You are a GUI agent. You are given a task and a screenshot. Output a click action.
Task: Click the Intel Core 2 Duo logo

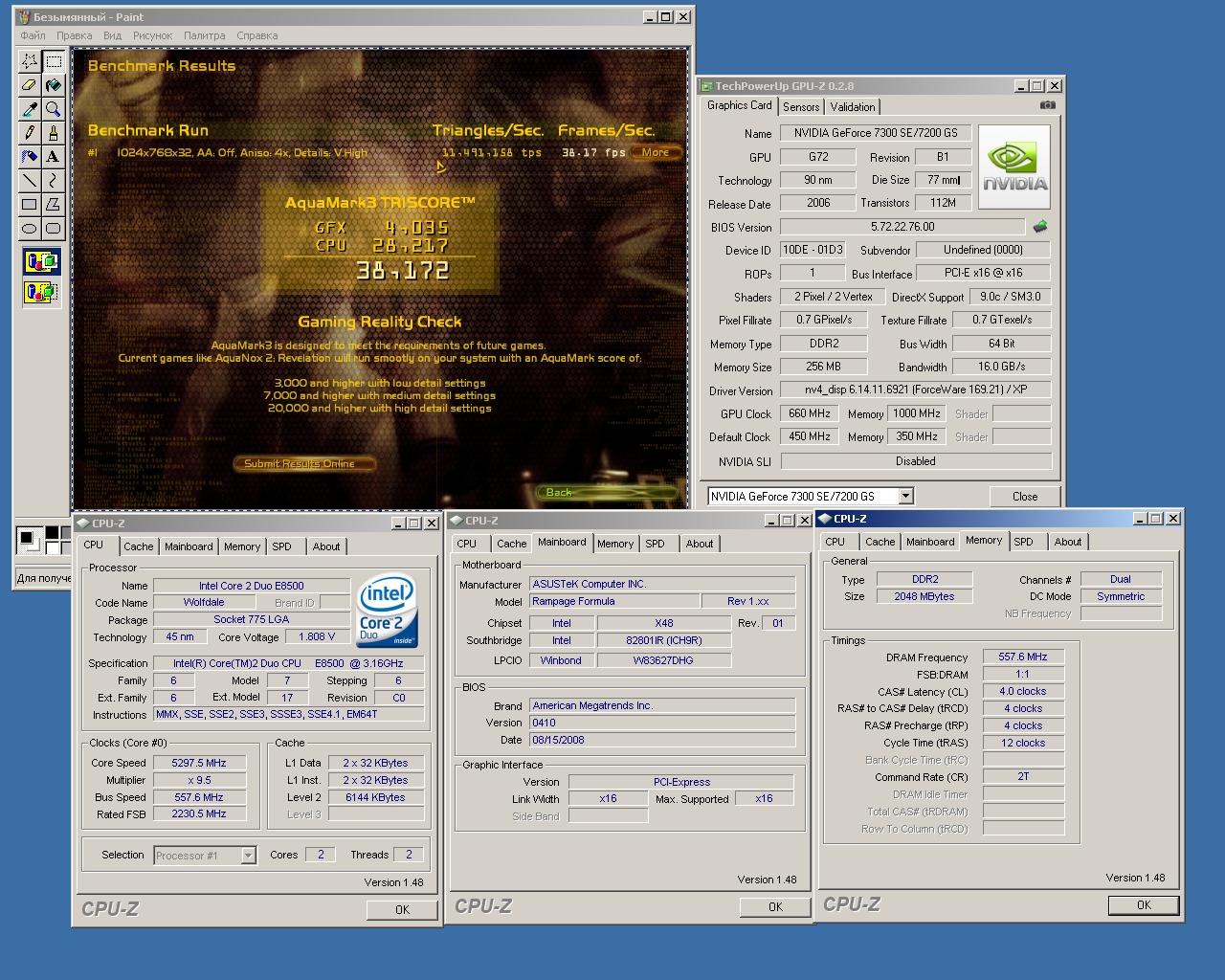[x=388, y=612]
